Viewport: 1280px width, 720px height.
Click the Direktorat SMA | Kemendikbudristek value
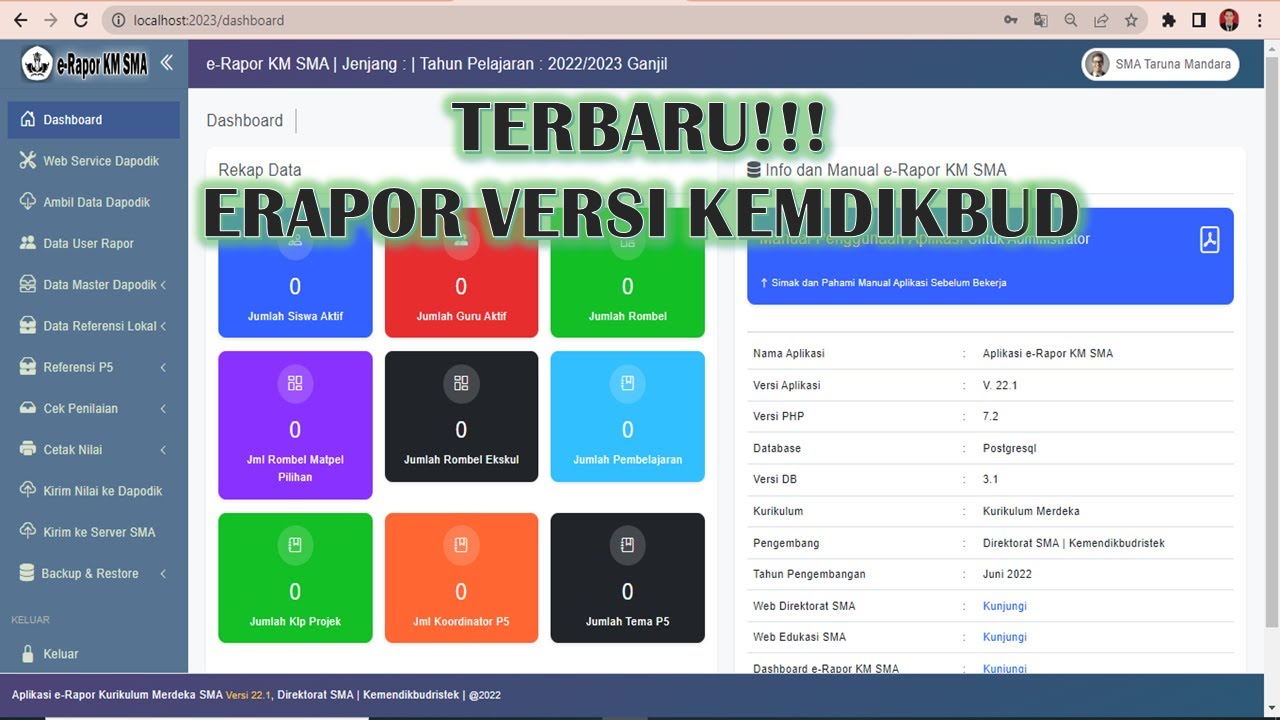(x=1074, y=543)
